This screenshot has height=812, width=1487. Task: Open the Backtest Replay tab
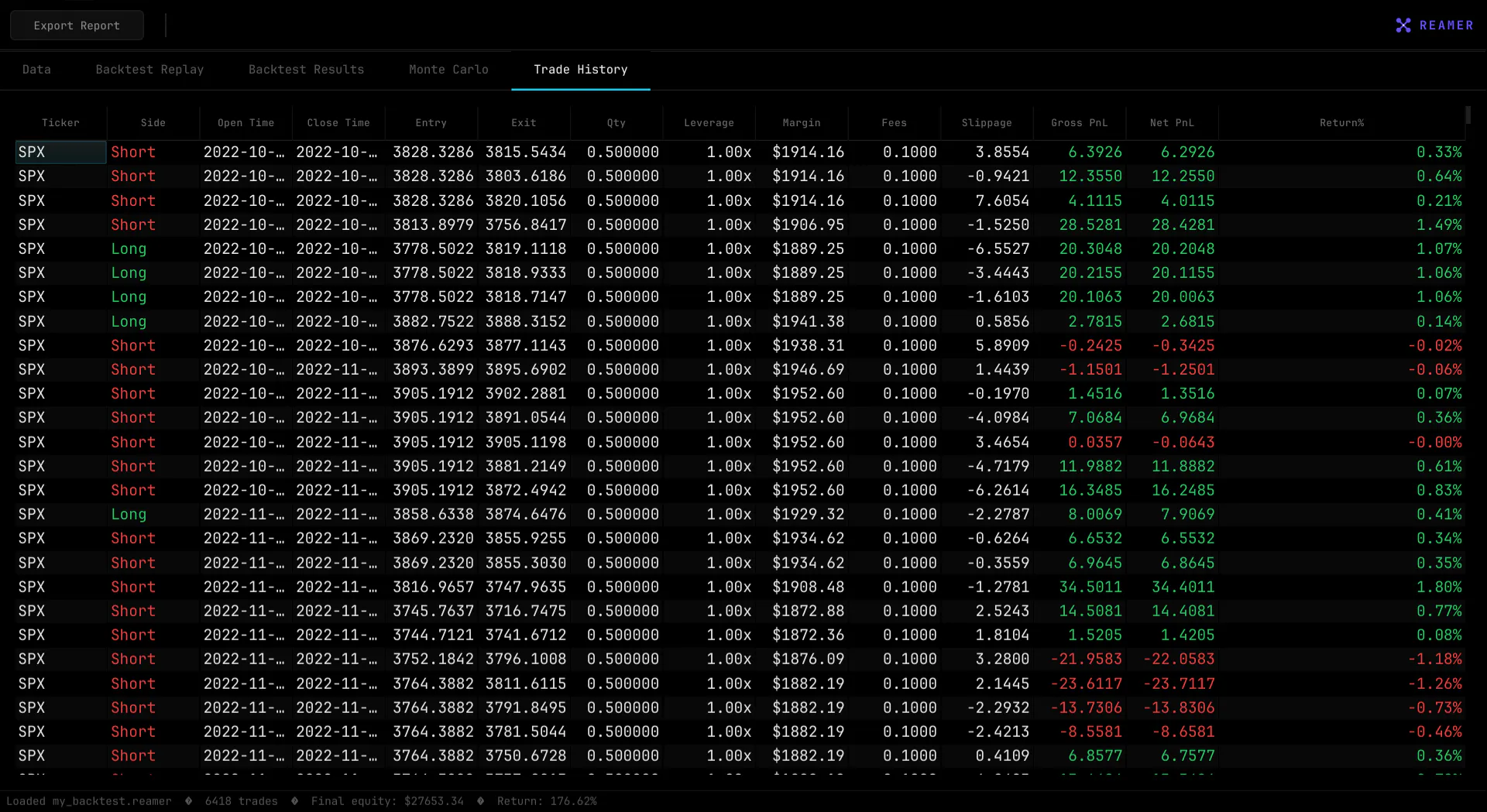(149, 70)
